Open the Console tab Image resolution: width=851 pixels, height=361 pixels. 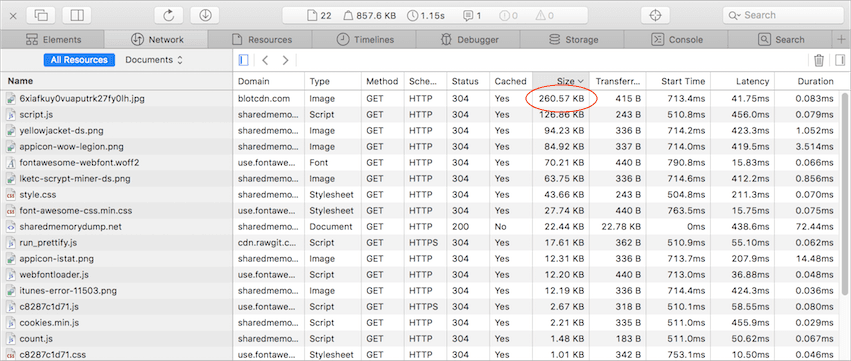[676, 40]
